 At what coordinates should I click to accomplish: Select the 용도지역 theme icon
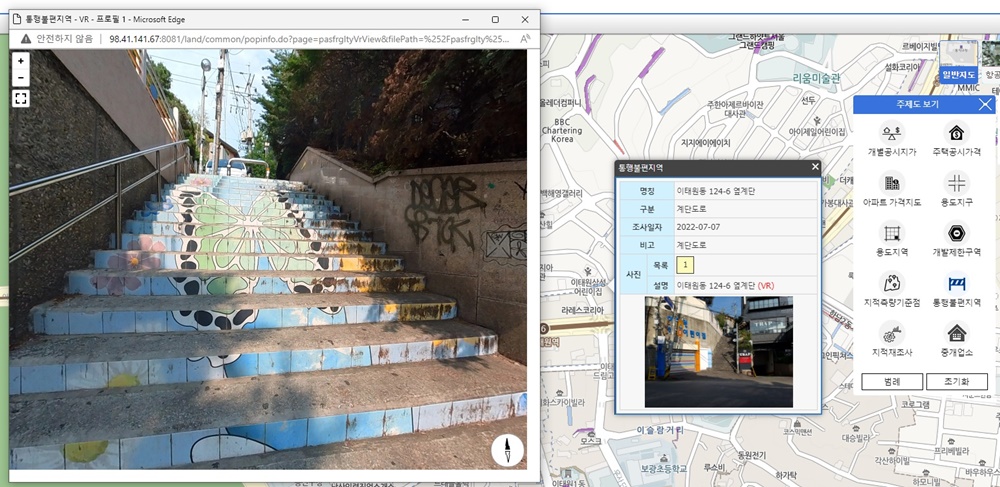coord(892,233)
